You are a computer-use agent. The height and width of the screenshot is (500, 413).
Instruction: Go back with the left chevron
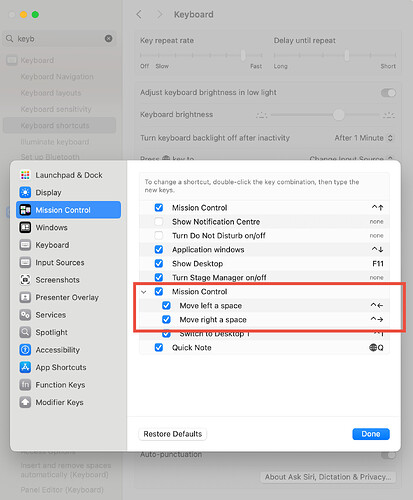point(139,14)
